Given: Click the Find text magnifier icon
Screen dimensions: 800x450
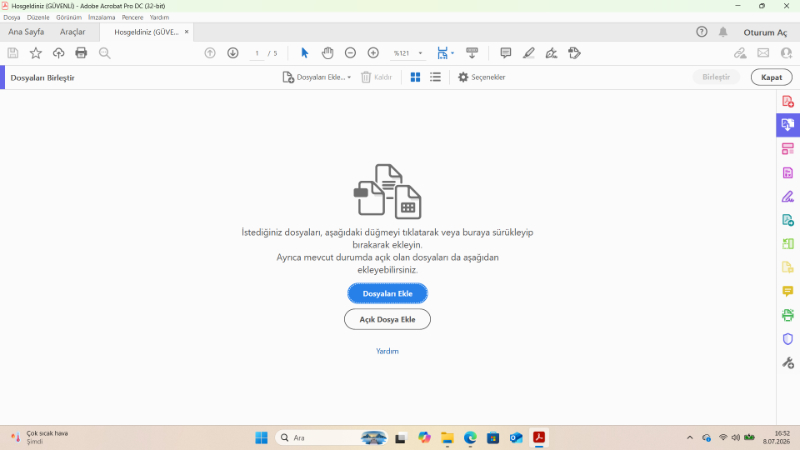Looking at the screenshot, I should pos(105,53).
